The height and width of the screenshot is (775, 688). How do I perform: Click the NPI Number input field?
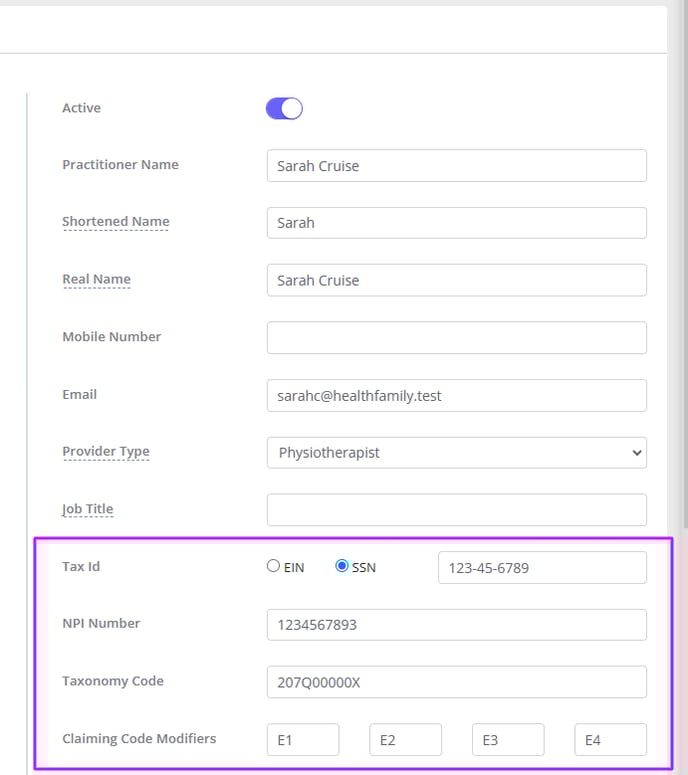457,625
